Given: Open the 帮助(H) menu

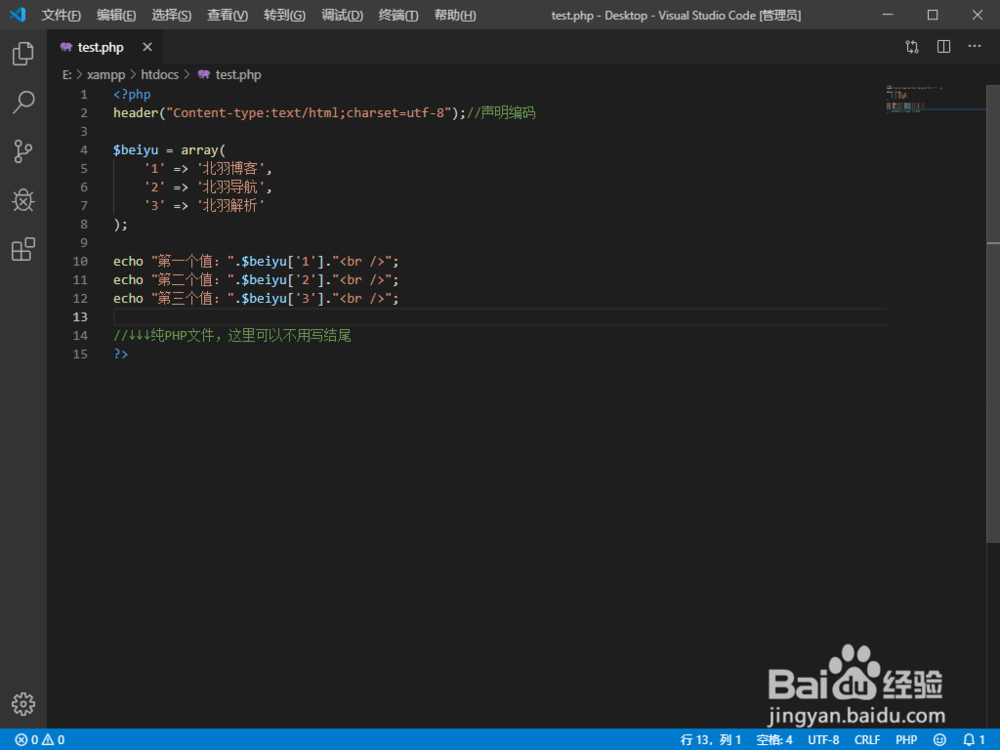Looking at the screenshot, I should (455, 15).
